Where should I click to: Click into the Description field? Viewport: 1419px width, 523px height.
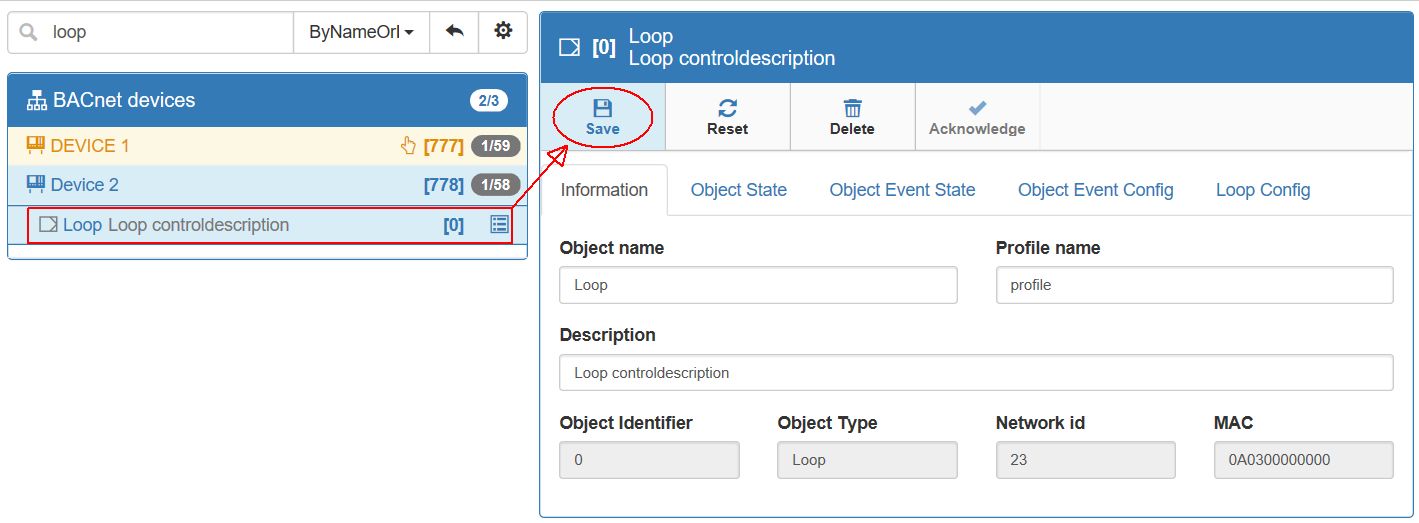click(976, 373)
